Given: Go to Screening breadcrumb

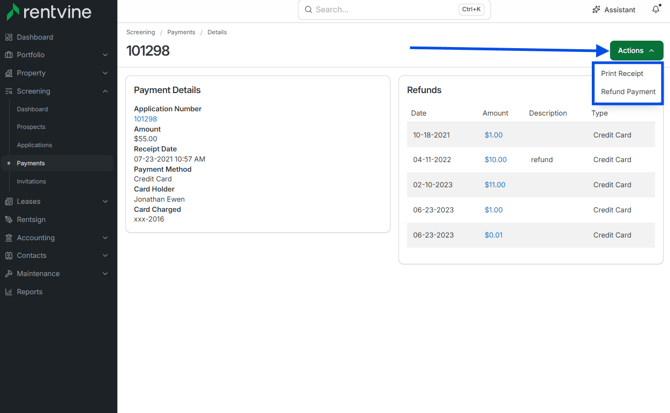Looking at the screenshot, I should (x=141, y=32).
